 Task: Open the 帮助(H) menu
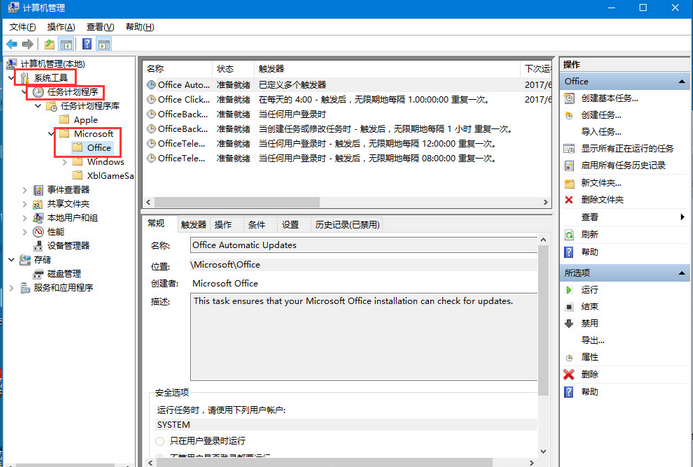(140, 27)
